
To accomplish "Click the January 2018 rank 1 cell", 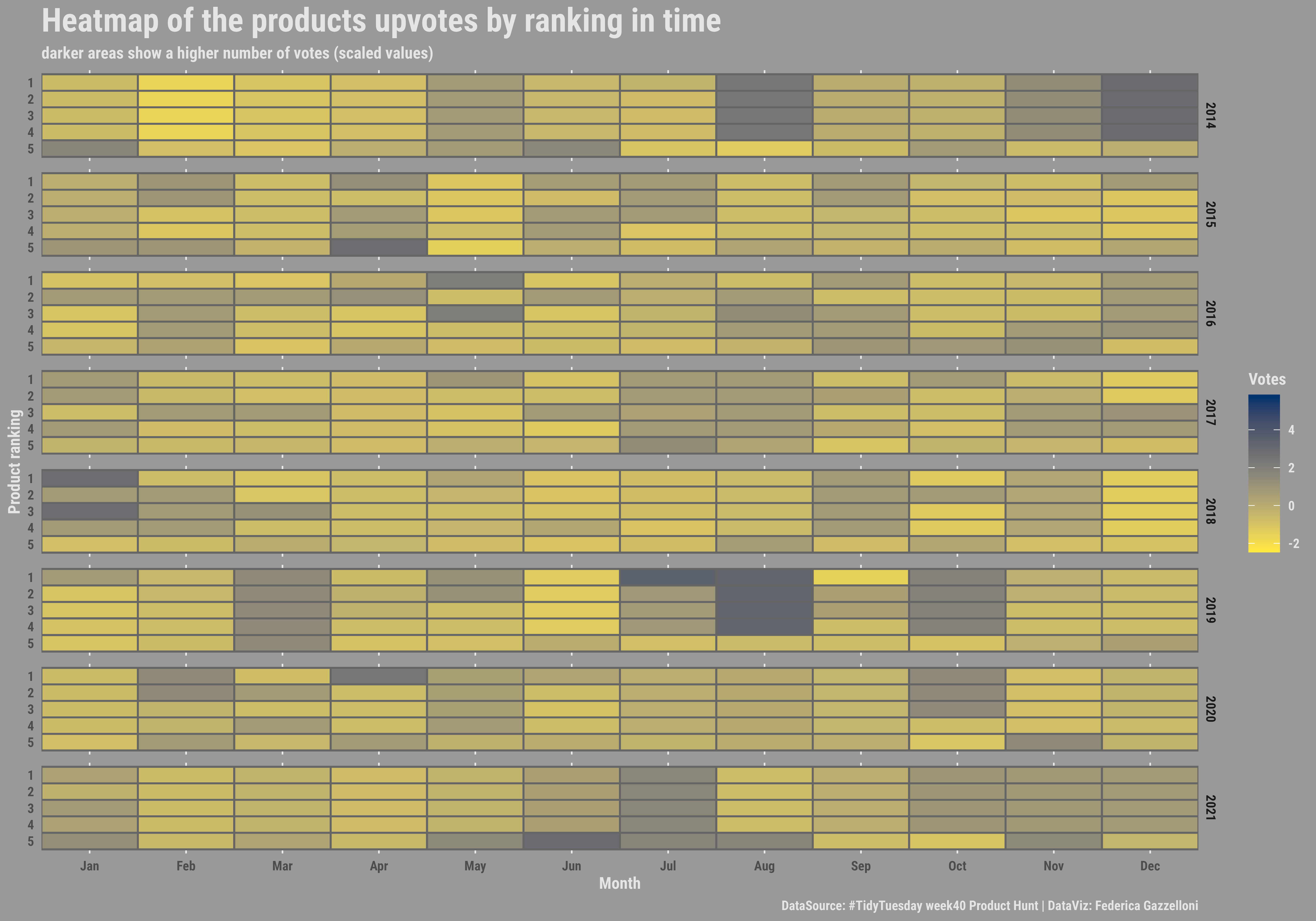I will [x=89, y=478].
